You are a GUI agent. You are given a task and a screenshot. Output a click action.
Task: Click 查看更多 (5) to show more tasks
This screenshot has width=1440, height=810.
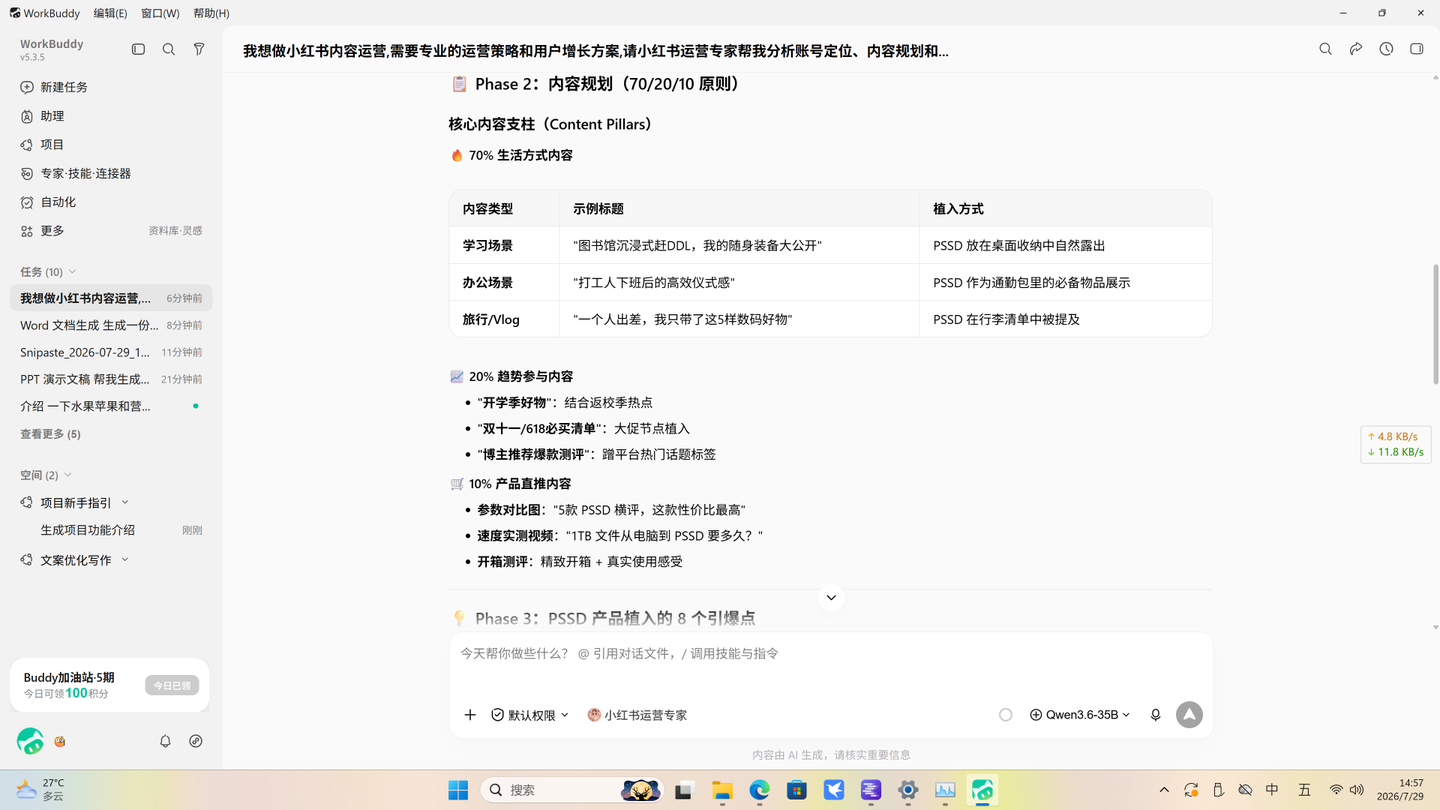50,434
